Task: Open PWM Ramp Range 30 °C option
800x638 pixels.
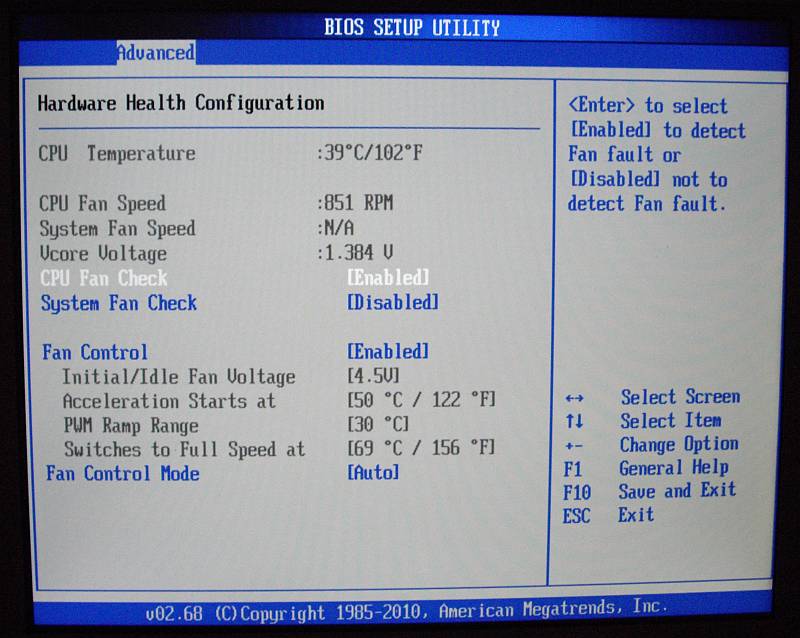Action: pyautogui.click(x=378, y=424)
